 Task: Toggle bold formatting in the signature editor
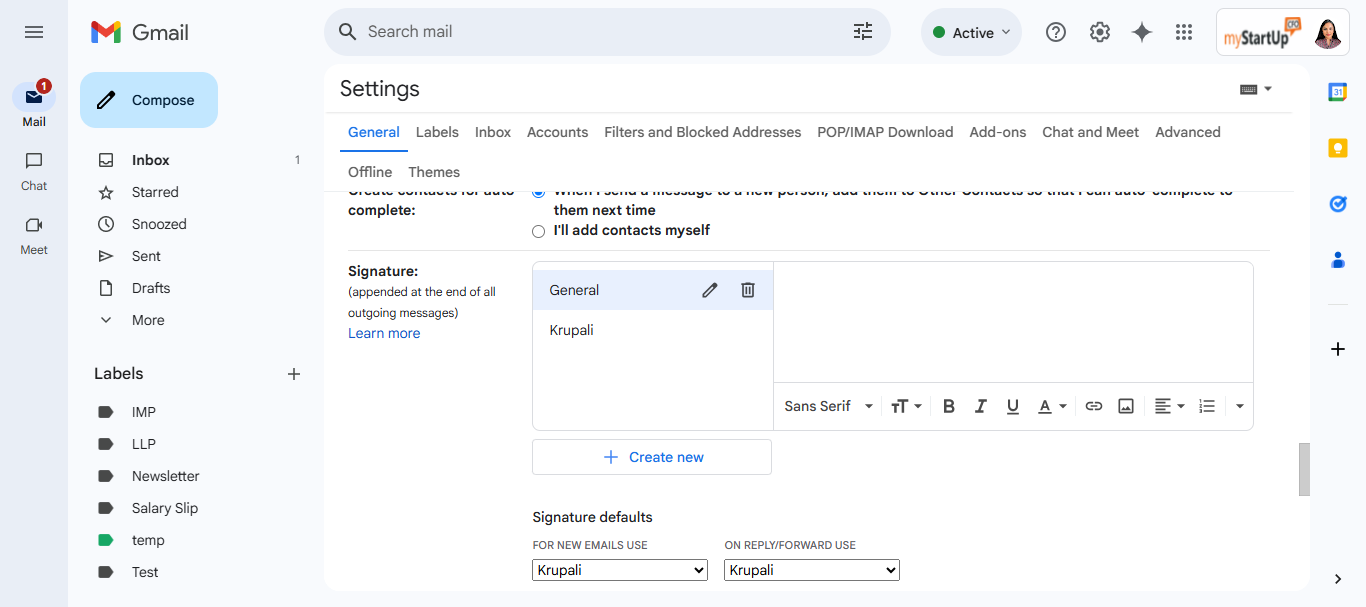[x=949, y=406]
